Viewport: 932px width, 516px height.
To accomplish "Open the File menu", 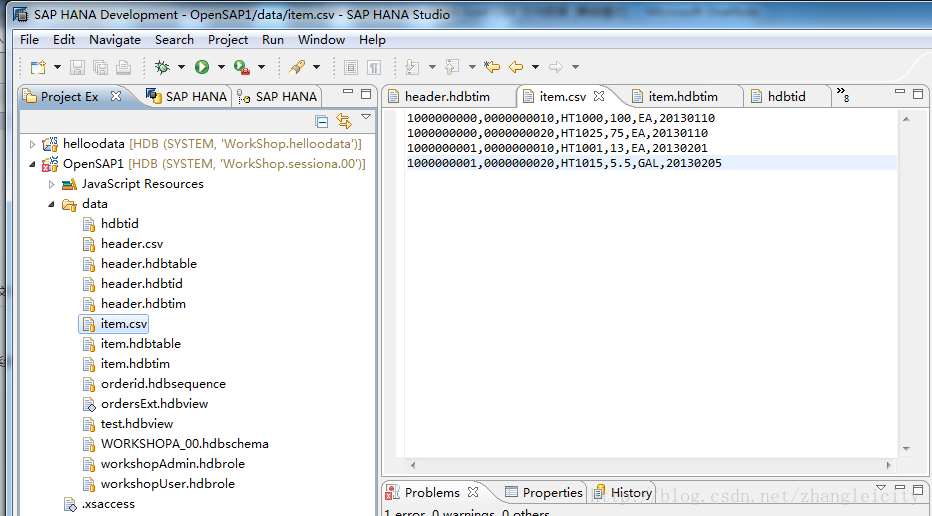I will click(x=29, y=40).
